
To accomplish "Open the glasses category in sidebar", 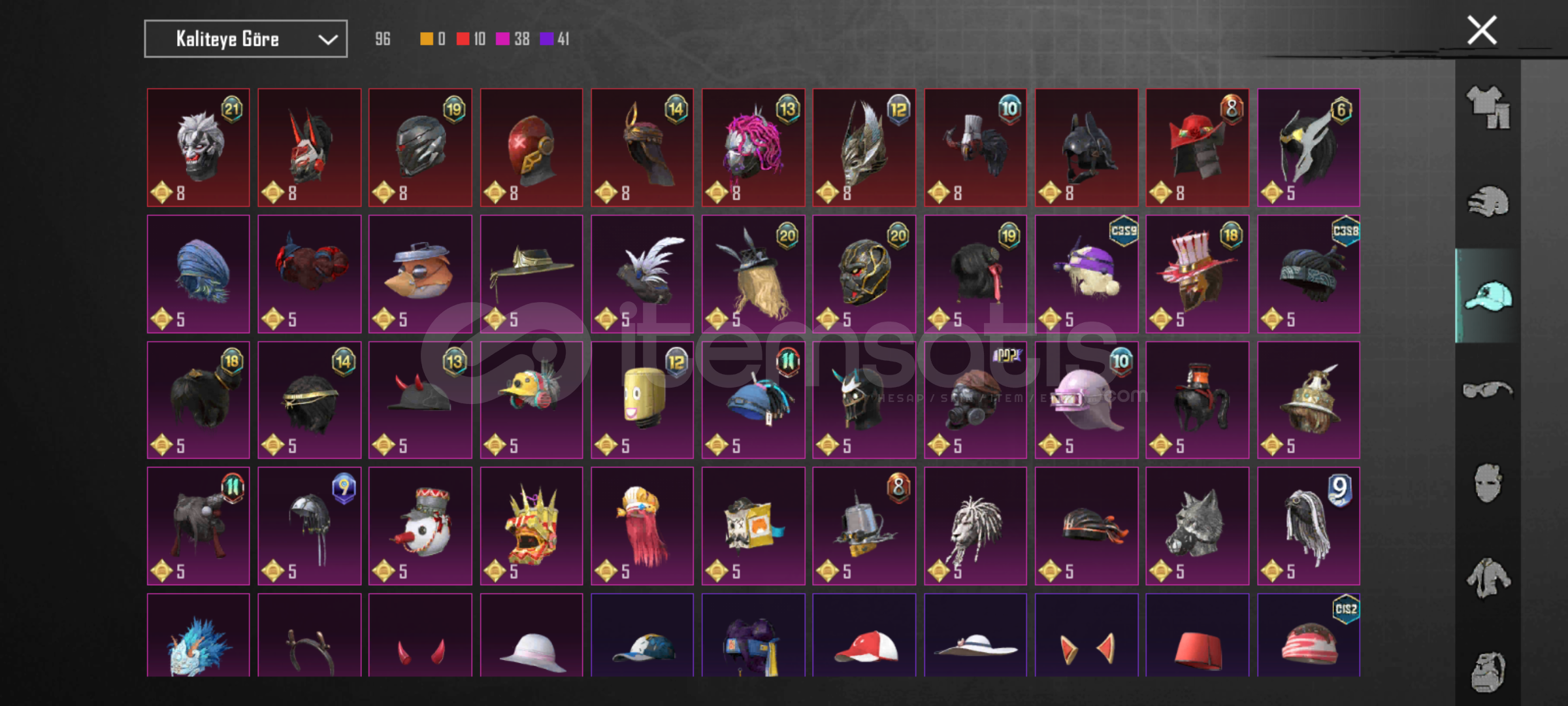I will (x=1488, y=390).
